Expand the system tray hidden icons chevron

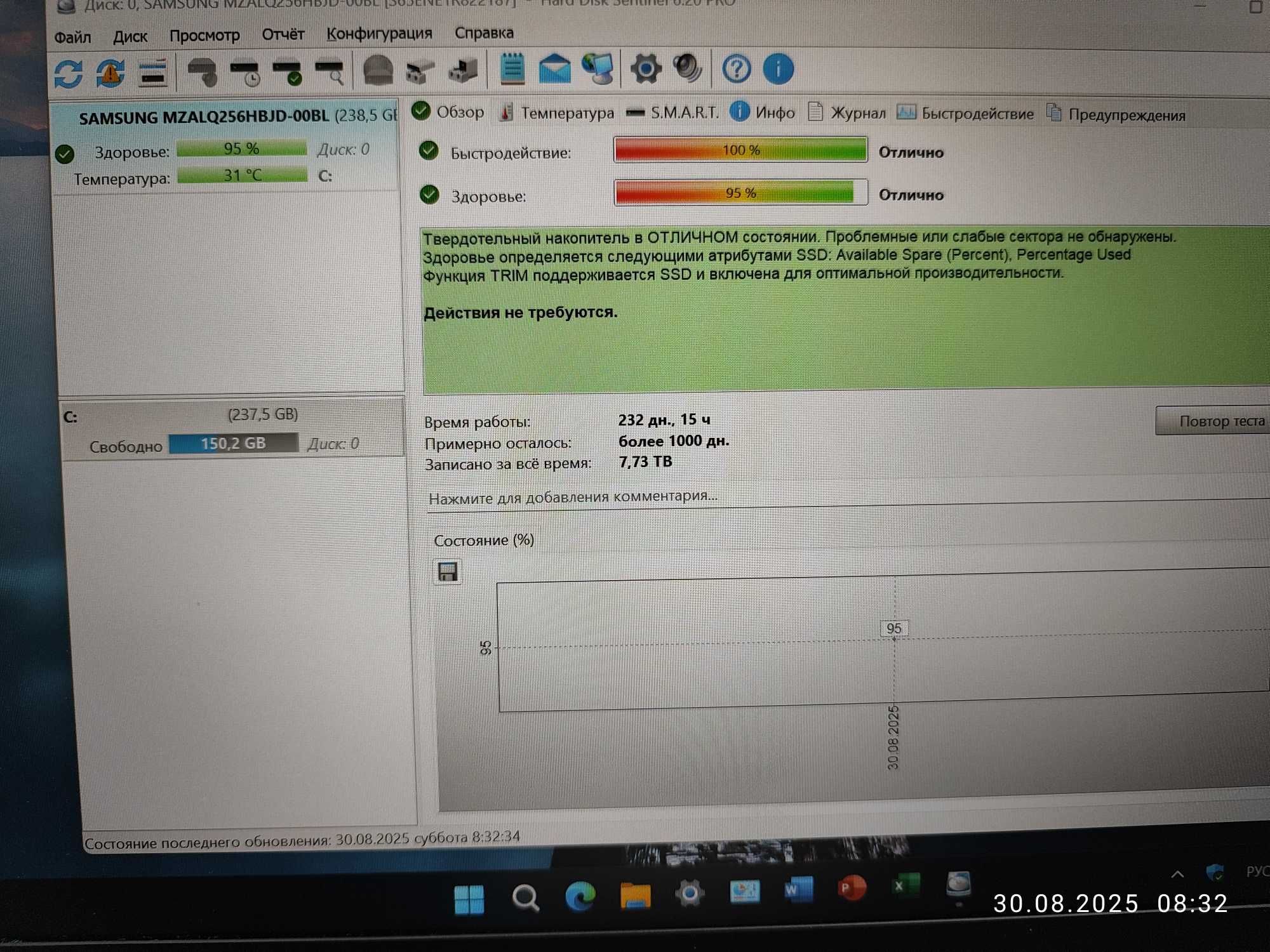click(x=1177, y=874)
